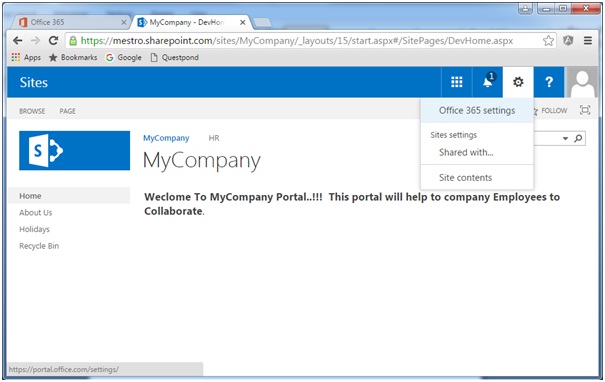Screen dimensions: 605x382
Task: Click the MyCompany page title
Action: click(x=202, y=161)
